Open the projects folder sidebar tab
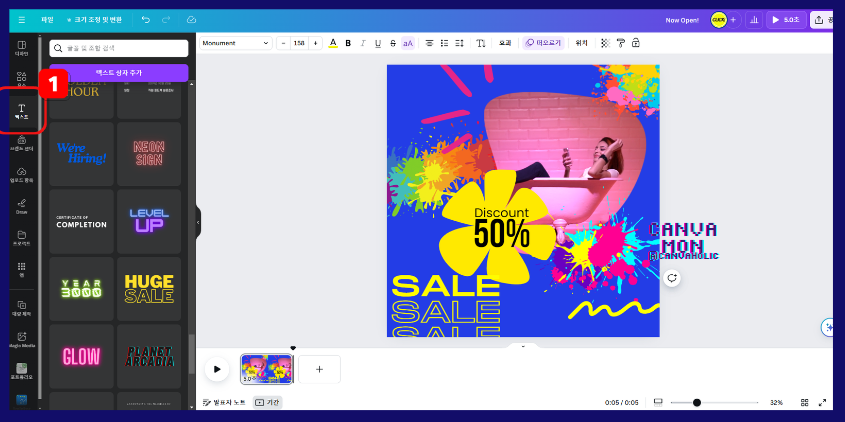Image resolution: width=845 pixels, height=422 pixels. pos(22,239)
